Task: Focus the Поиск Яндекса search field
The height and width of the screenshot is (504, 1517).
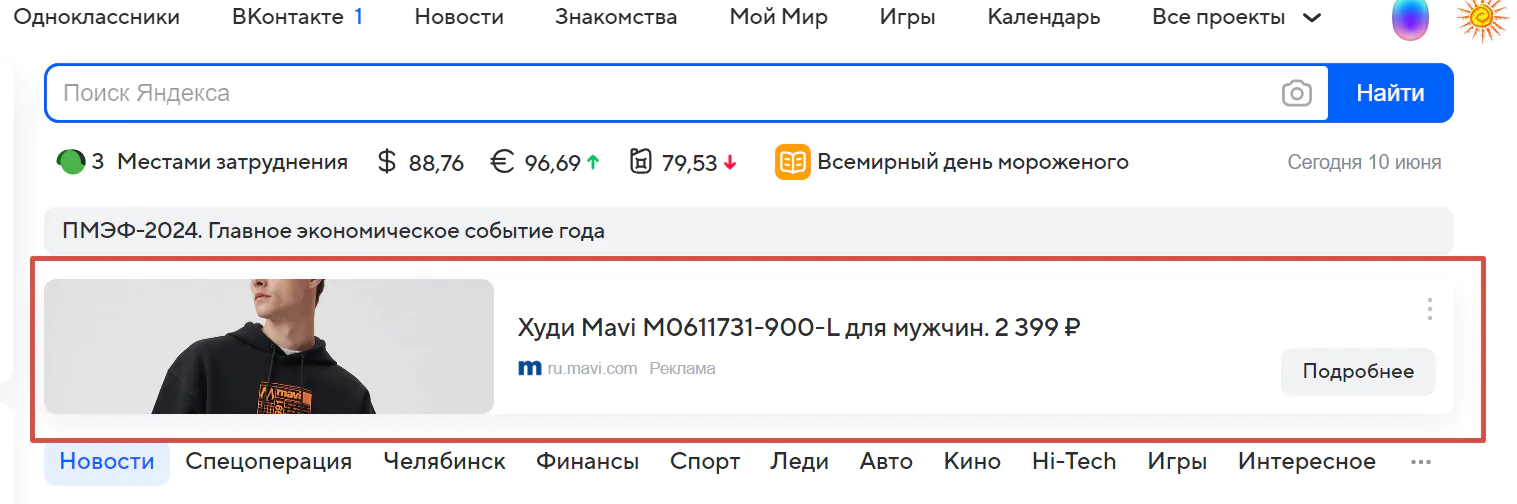Action: click(660, 94)
